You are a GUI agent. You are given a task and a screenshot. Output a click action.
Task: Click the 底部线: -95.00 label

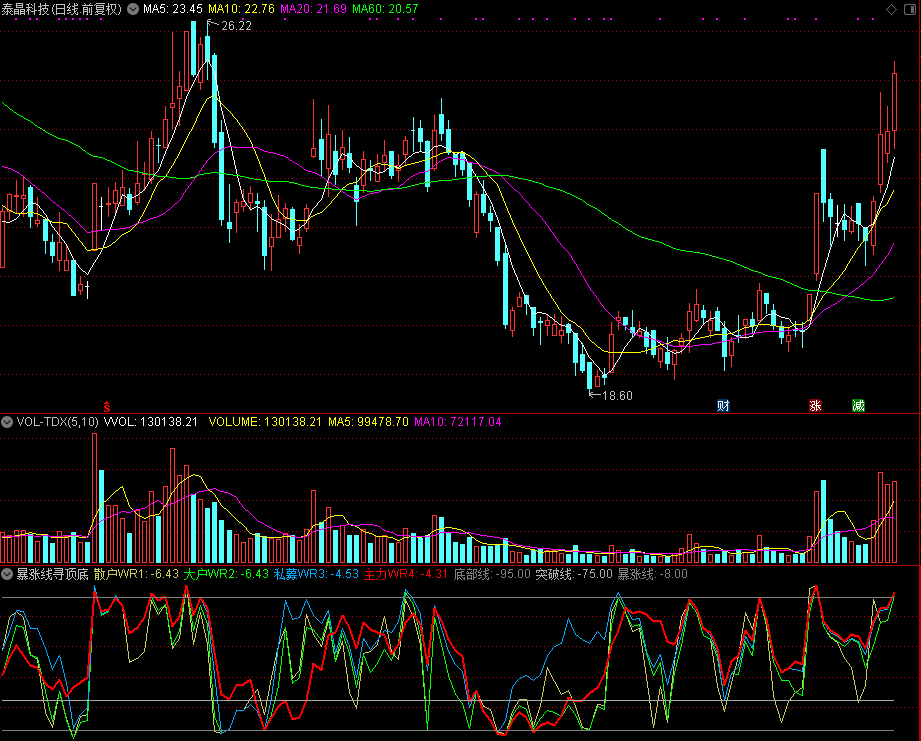click(492, 574)
